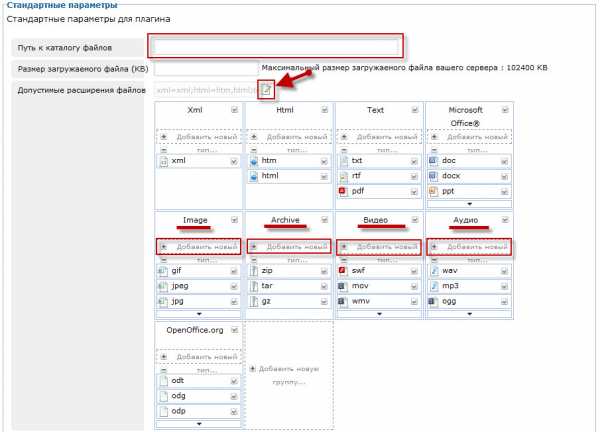Add new type to Html group
The width and height of the screenshot is (600, 432).
(x=289, y=137)
